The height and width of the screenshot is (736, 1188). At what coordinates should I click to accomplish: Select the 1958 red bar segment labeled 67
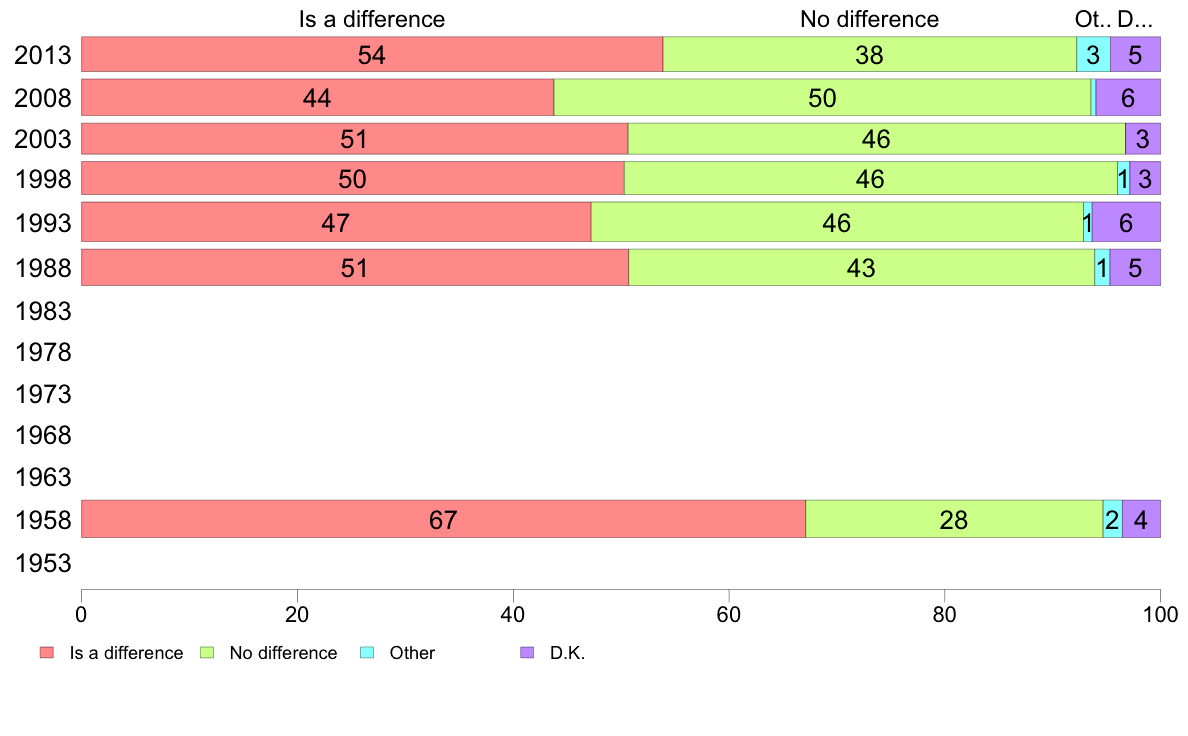(x=443, y=520)
